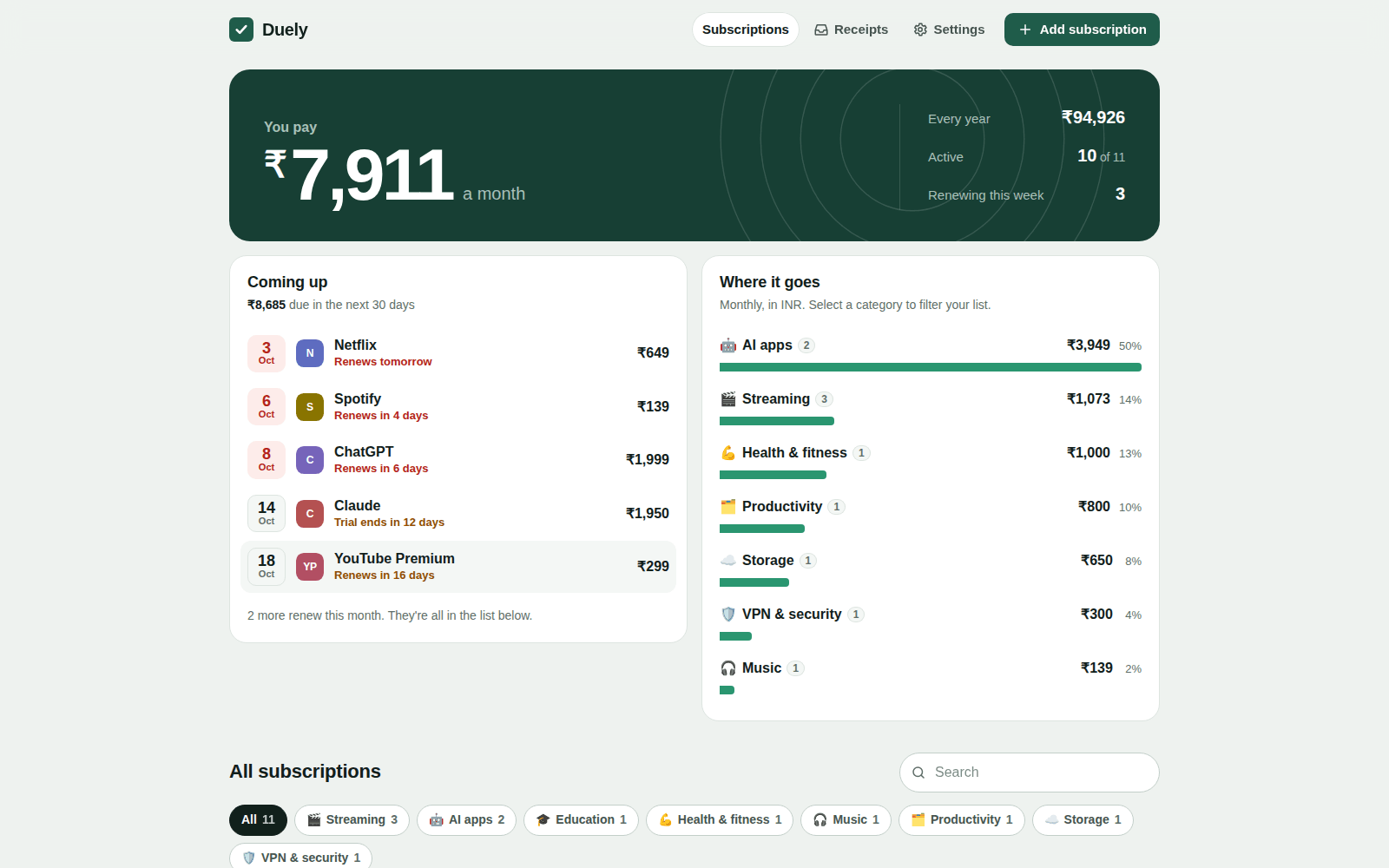The image size is (1389, 868).
Task: Click the VPN & security ₹300 amount
Action: (1096, 615)
